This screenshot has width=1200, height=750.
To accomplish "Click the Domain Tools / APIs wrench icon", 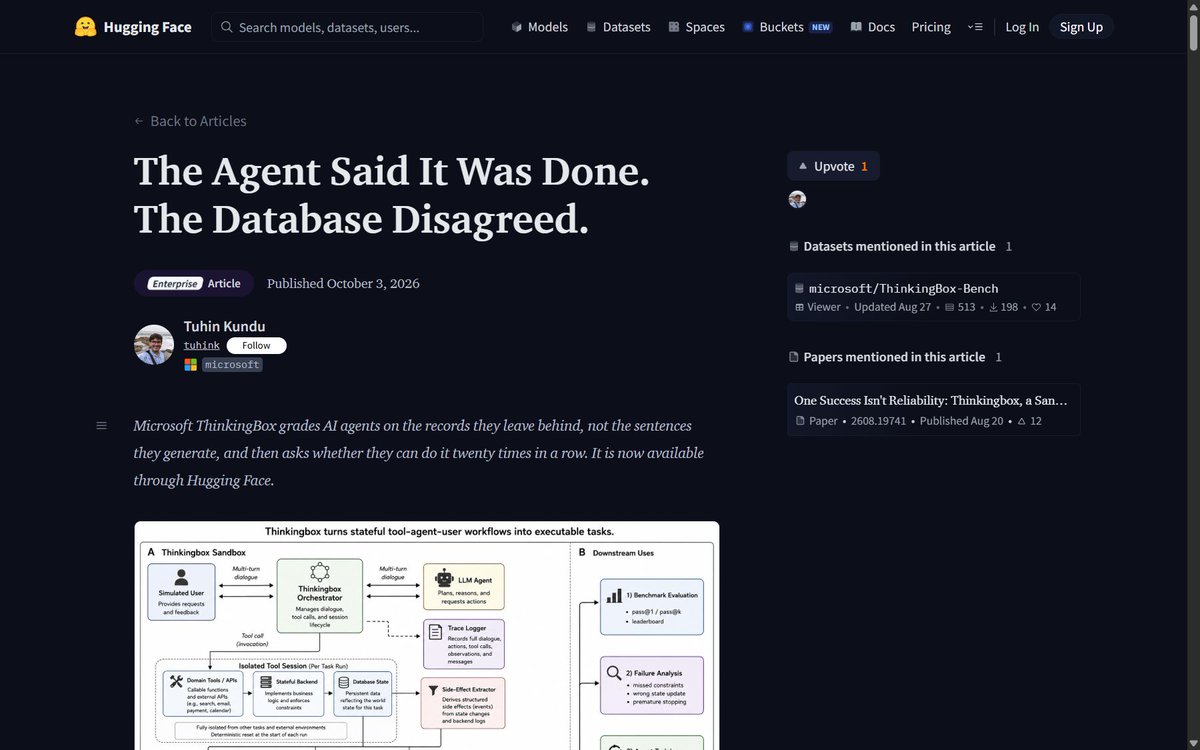I will point(176,682).
